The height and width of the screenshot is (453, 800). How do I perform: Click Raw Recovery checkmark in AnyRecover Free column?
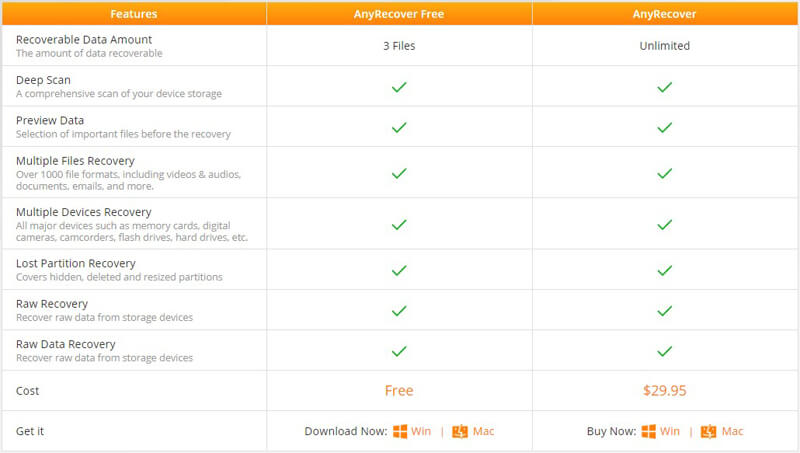(399, 311)
